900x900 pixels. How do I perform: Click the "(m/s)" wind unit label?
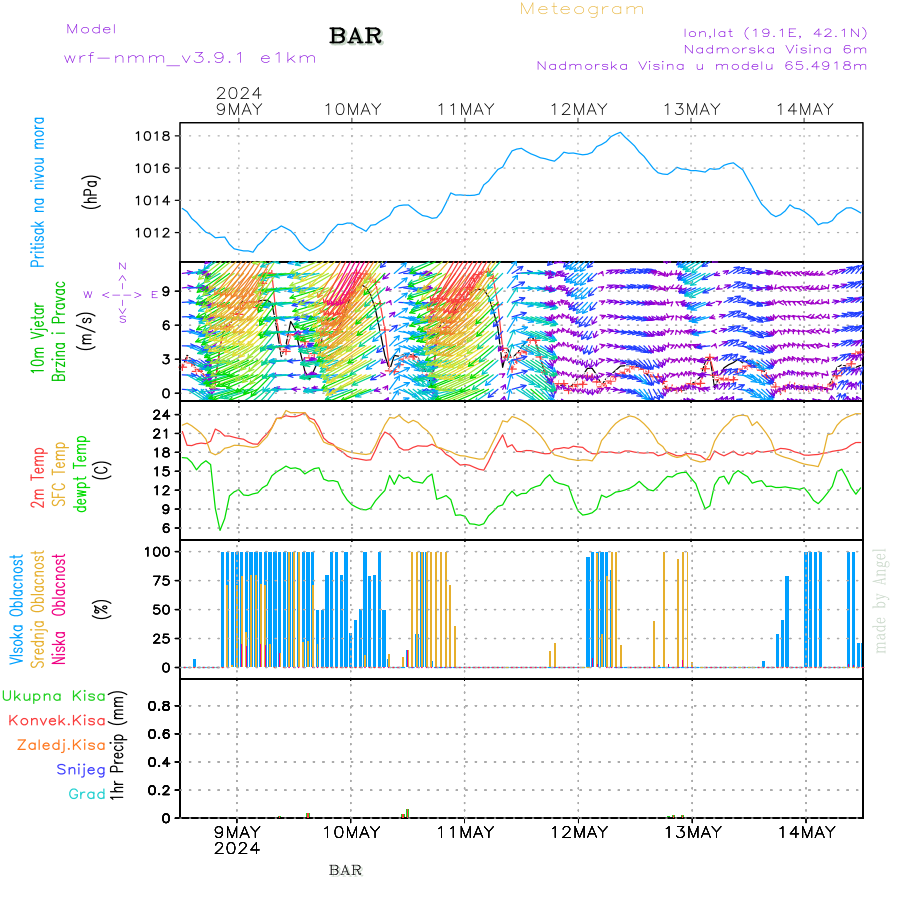(x=86, y=331)
